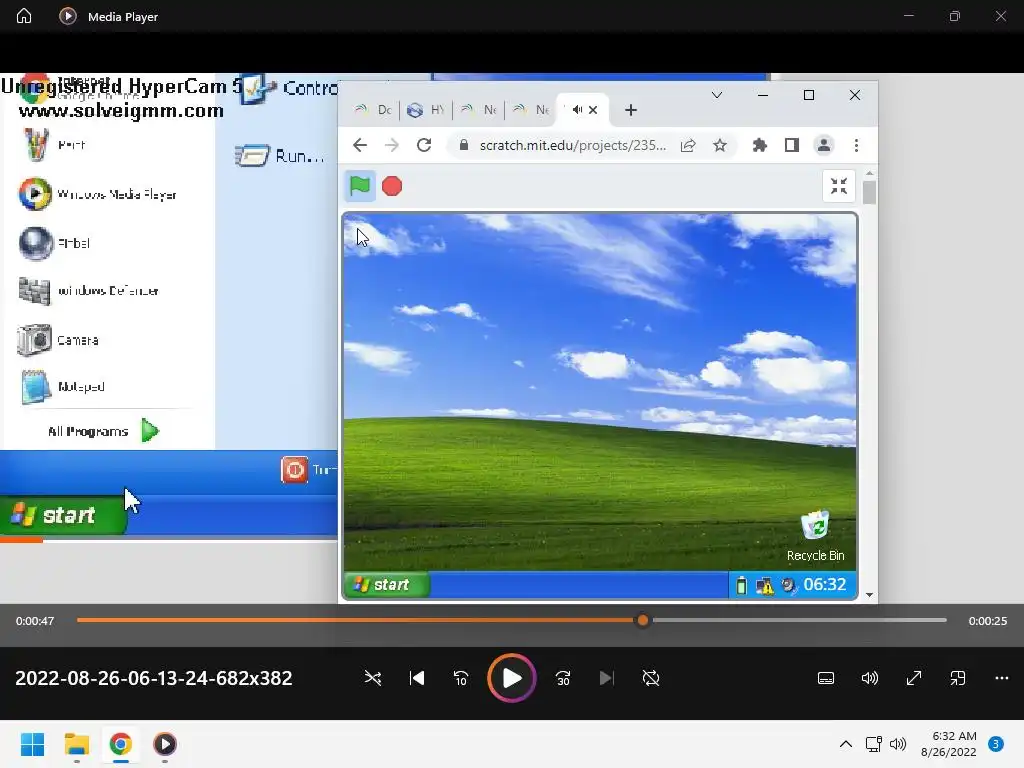Click the Media Player home icon
The width and height of the screenshot is (1024, 768).
pyautogui.click(x=24, y=16)
